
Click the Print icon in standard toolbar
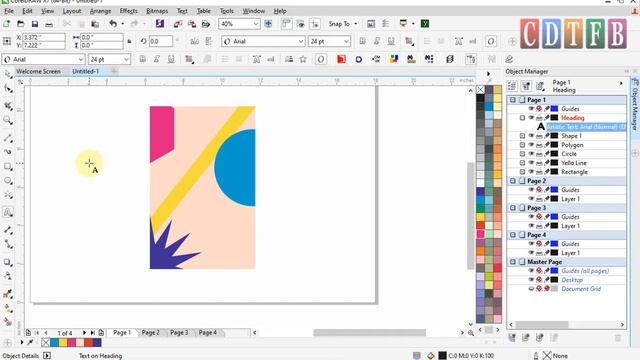(49, 24)
